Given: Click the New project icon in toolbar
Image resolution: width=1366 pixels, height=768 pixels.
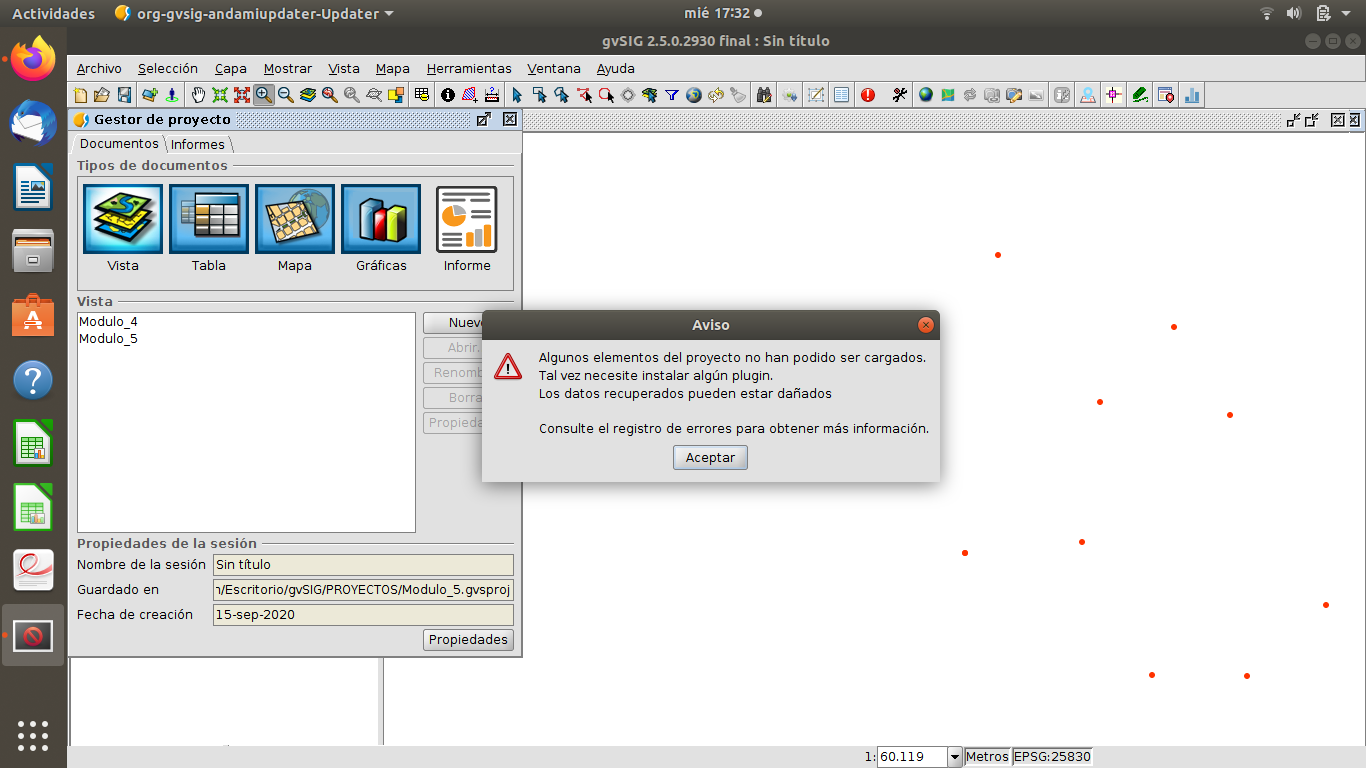Looking at the screenshot, I should pyautogui.click(x=79, y=95).
